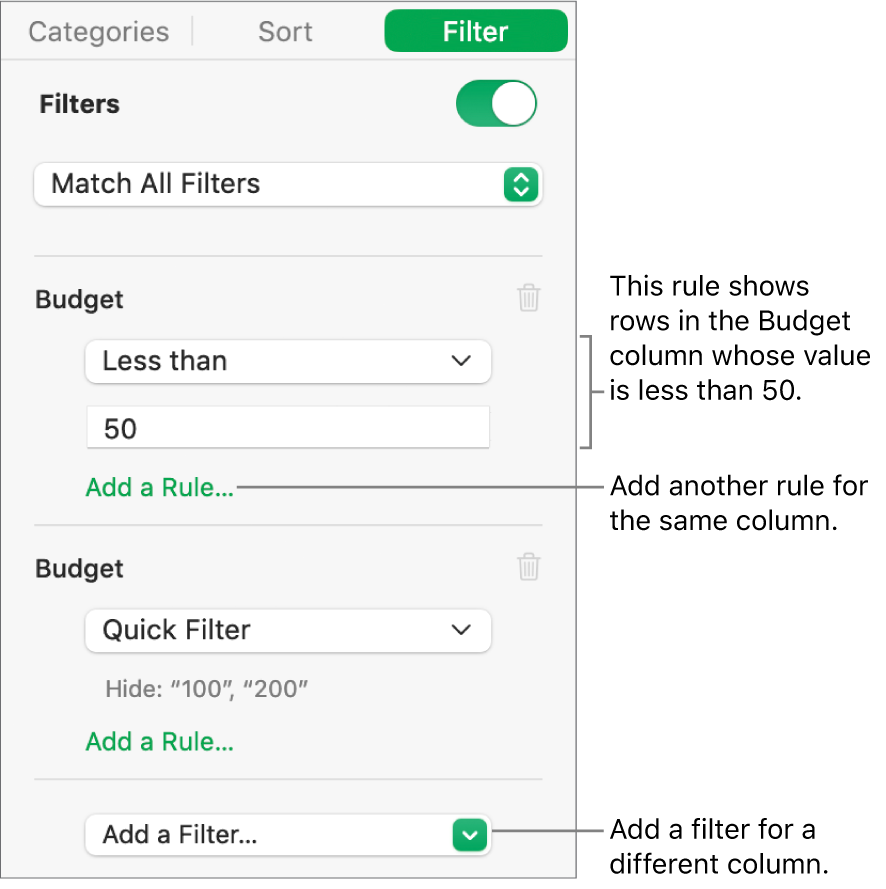Click the chevron on the Quick Filter popup
This screenshot has width=886, height=889.
460,631
